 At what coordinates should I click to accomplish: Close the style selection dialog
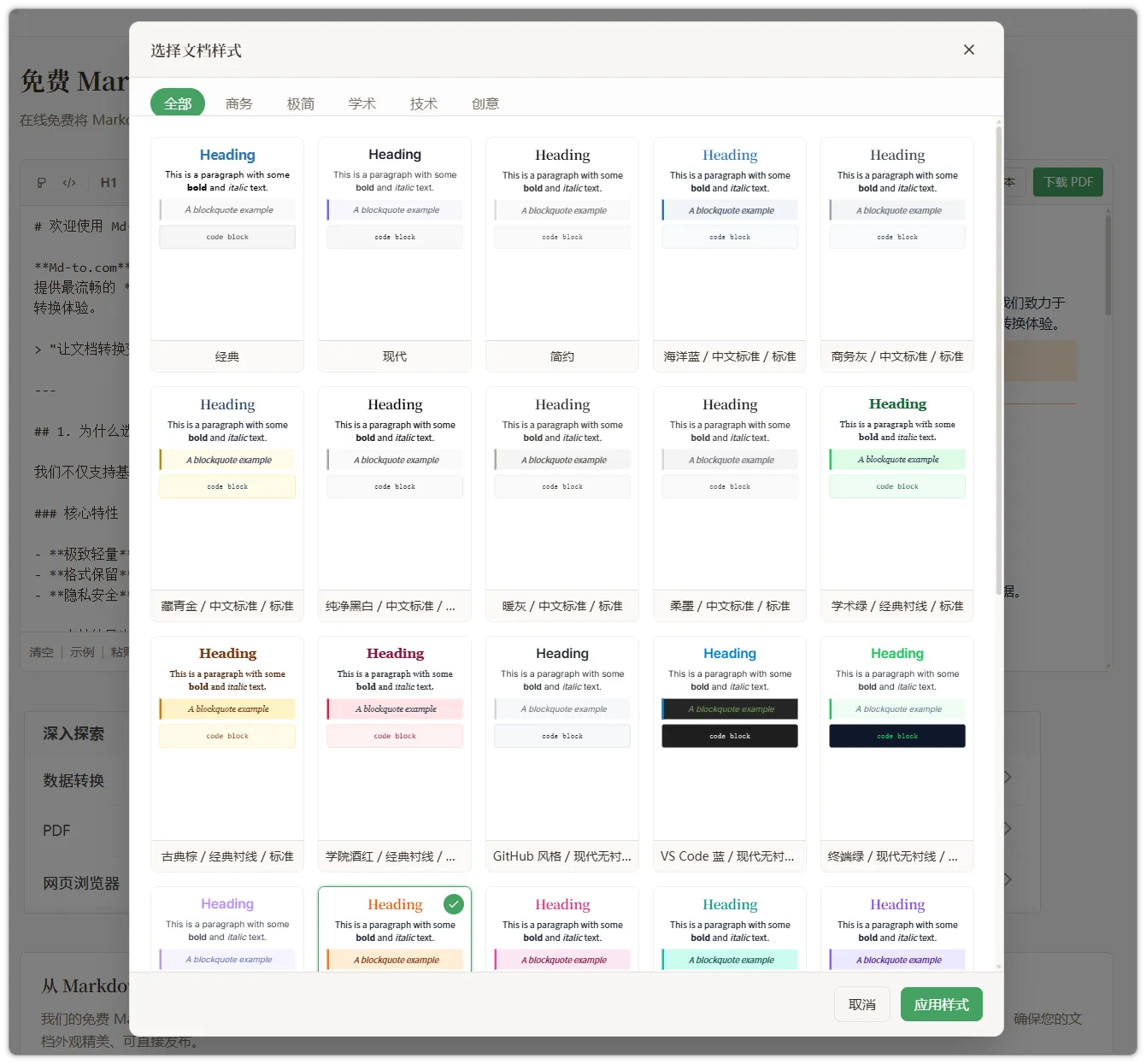point(968,50)
